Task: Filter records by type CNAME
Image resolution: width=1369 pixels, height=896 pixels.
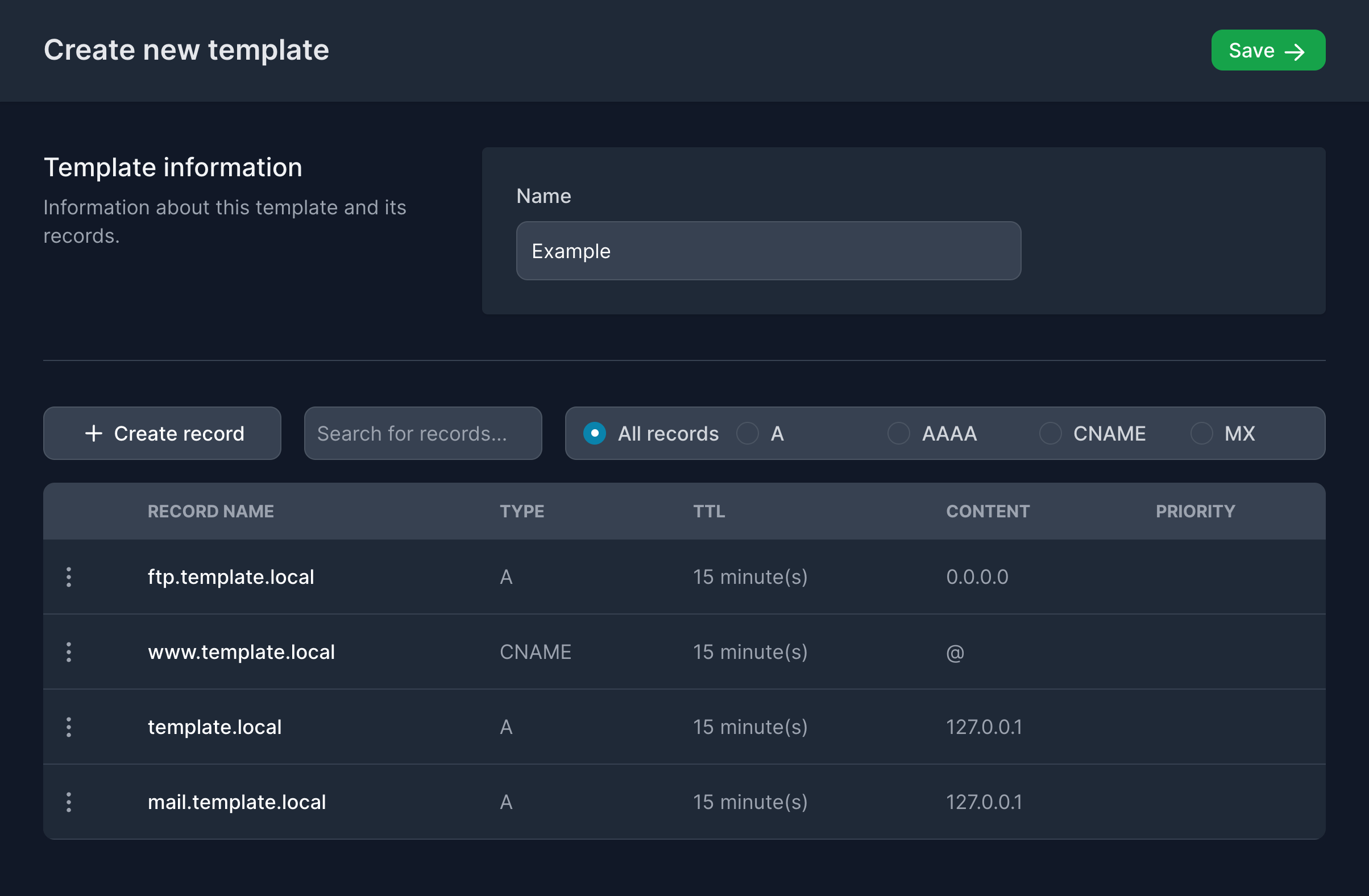Action: point(1050,433)
